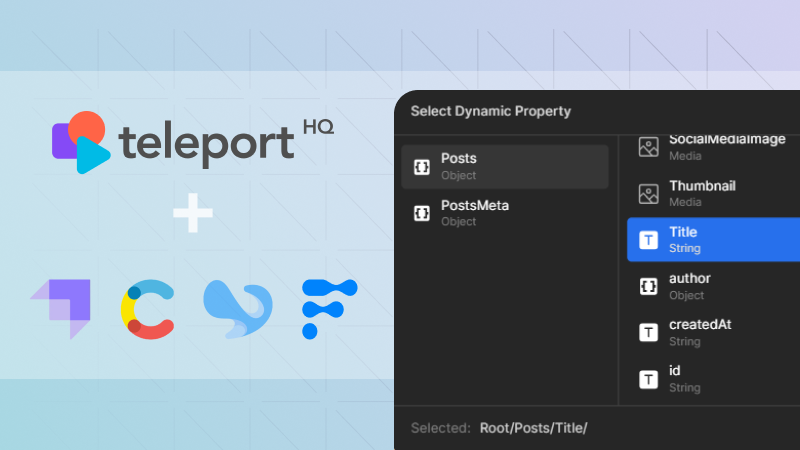The width and height of the screenshot is (800, 450).
Task: Click the Thumbnail media icon
Action: (648, 194)
